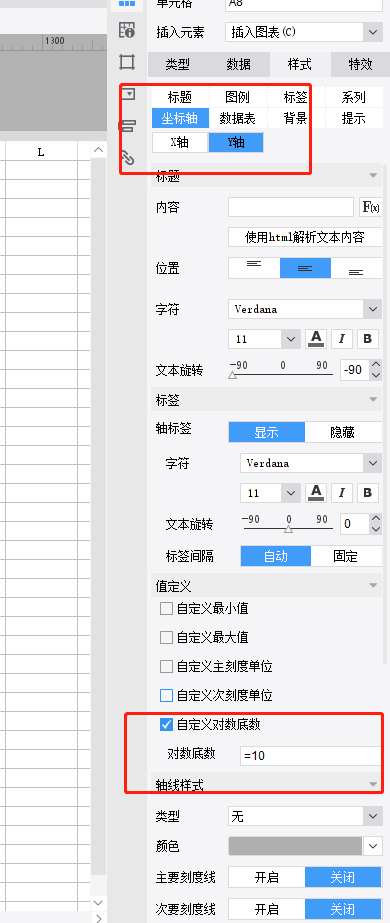Increase label 文本旋转 value with up arrow
Screen dimensions: 390x923
376,519
